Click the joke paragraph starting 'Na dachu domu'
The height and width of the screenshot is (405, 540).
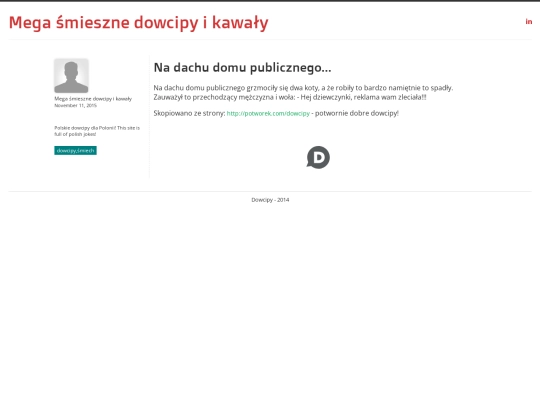coord(303,92)
